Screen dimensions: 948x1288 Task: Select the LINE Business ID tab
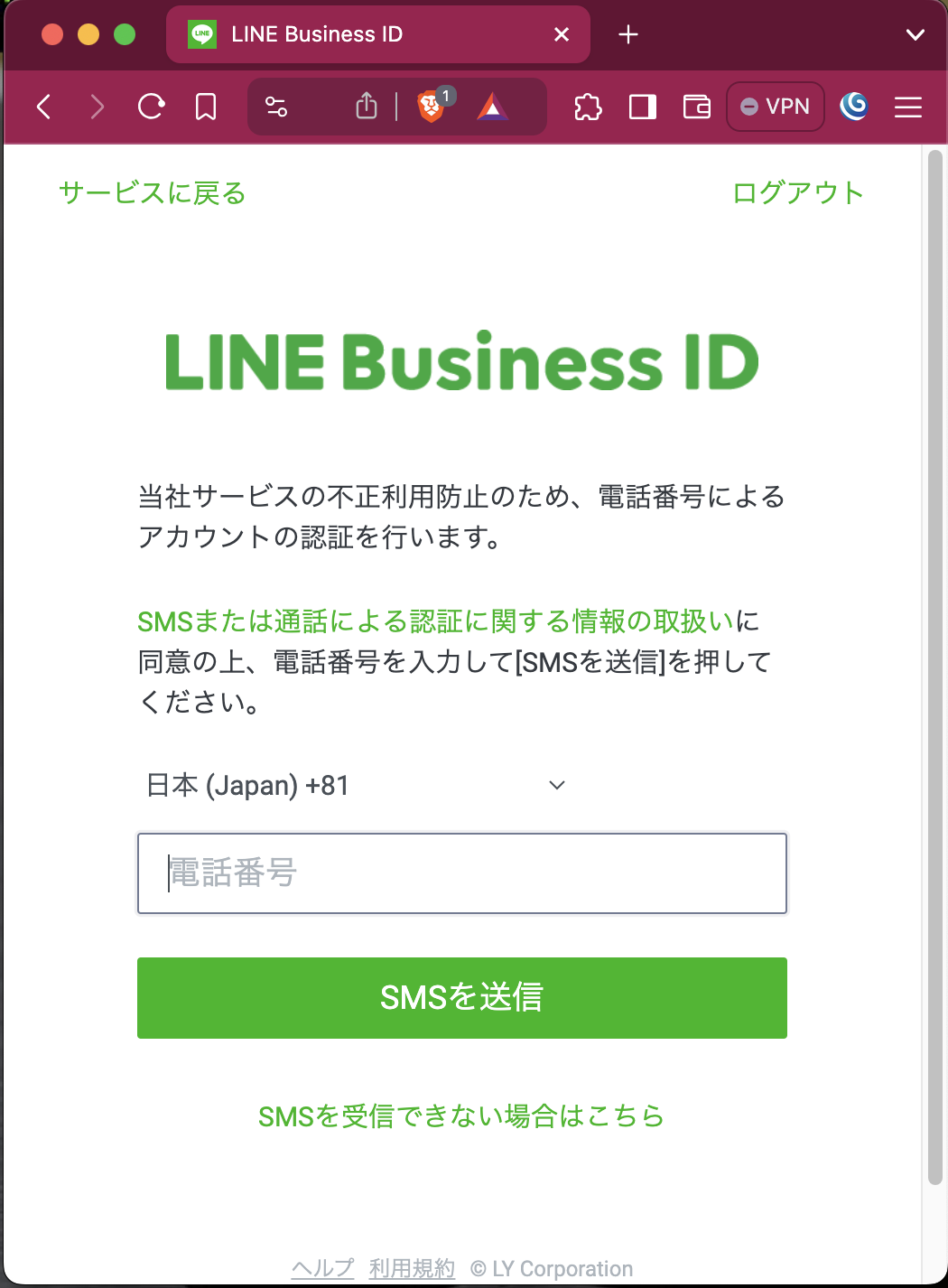pos(378,34)
